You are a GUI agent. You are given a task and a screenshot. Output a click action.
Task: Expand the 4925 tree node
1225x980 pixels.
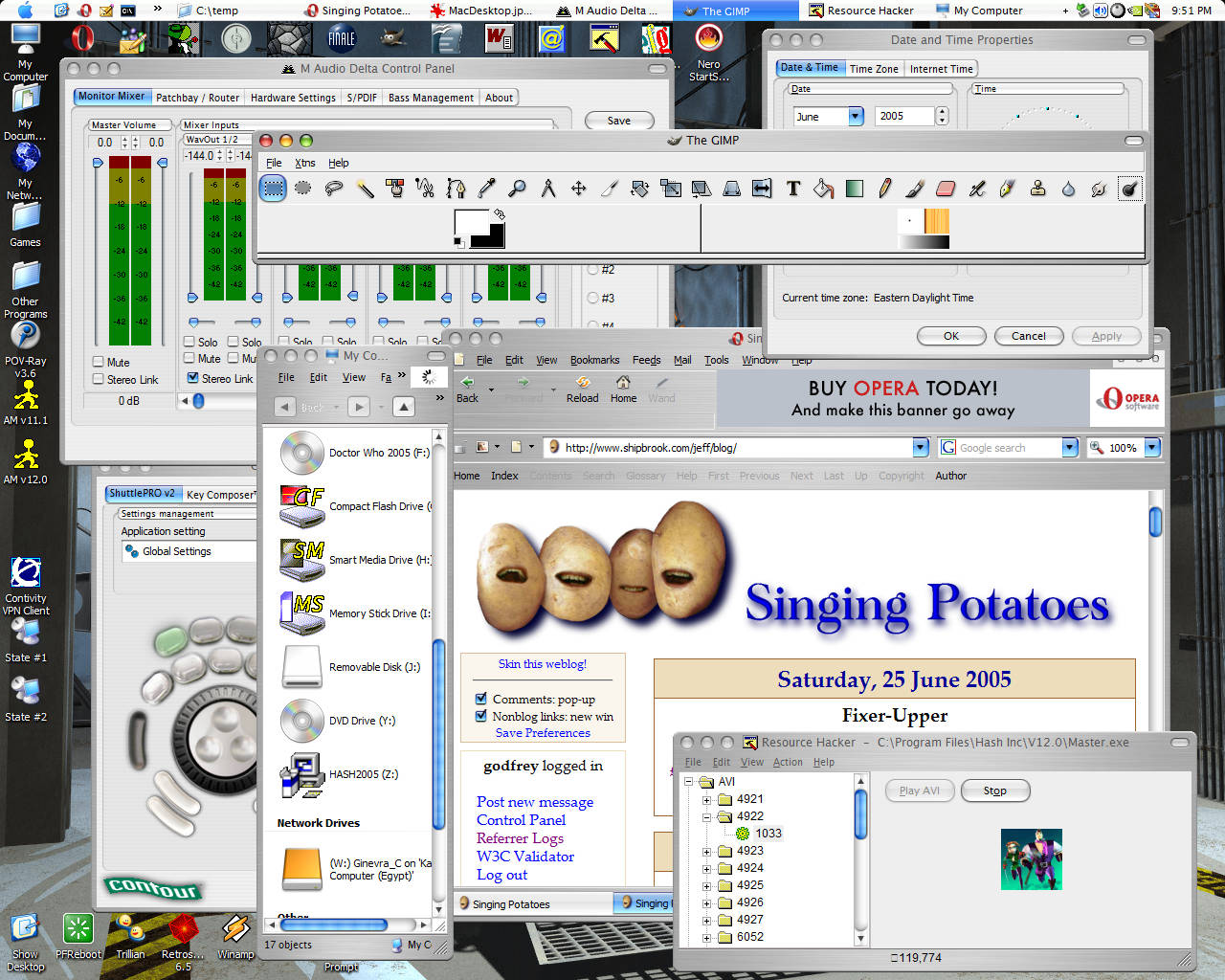[x=706, y=885]
